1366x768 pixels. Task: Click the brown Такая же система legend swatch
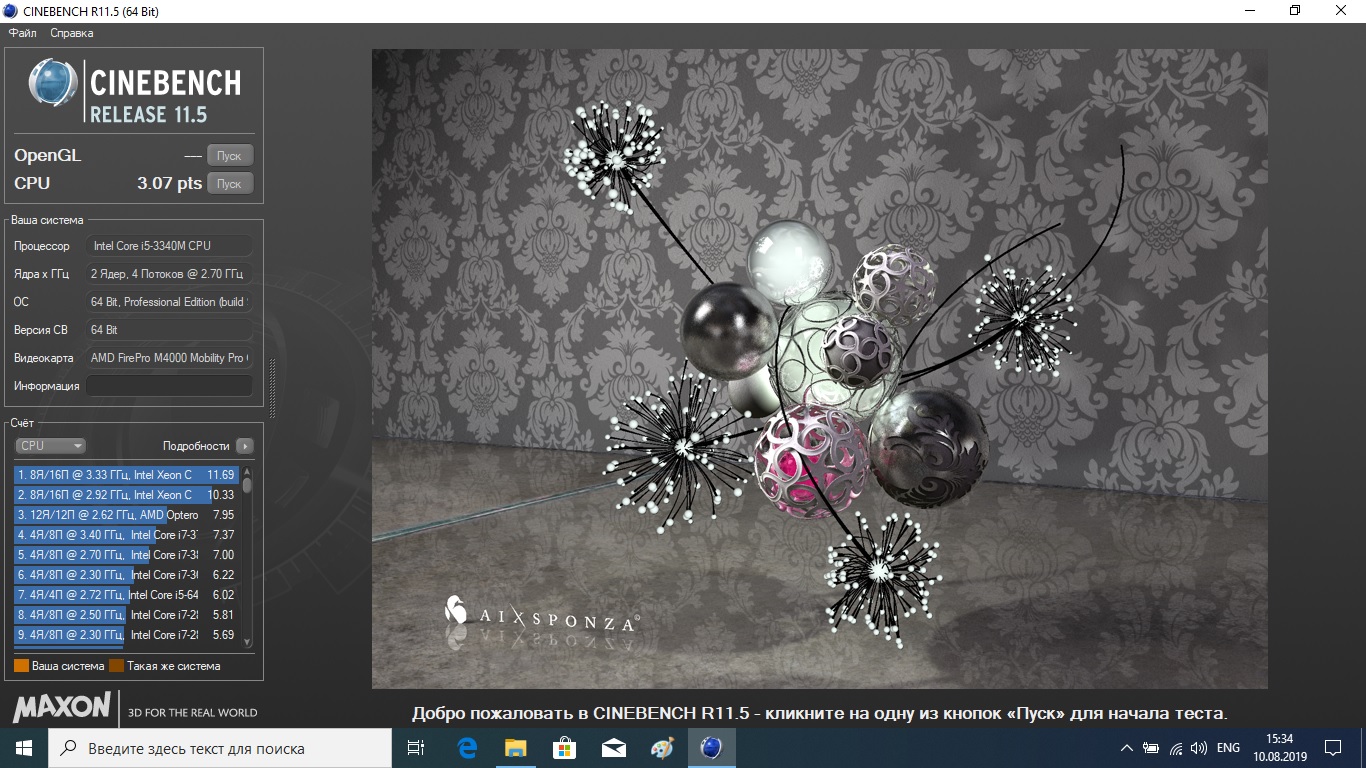(x=116, y=666)
